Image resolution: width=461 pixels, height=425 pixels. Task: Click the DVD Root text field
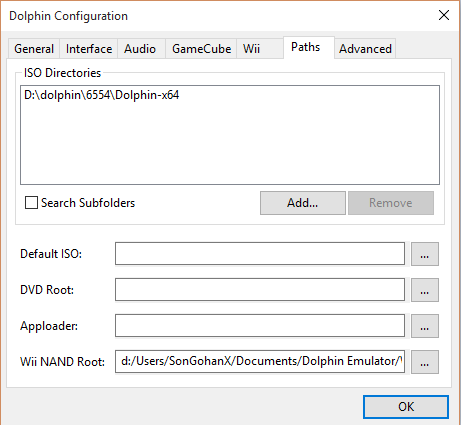[x=260, y=290]
